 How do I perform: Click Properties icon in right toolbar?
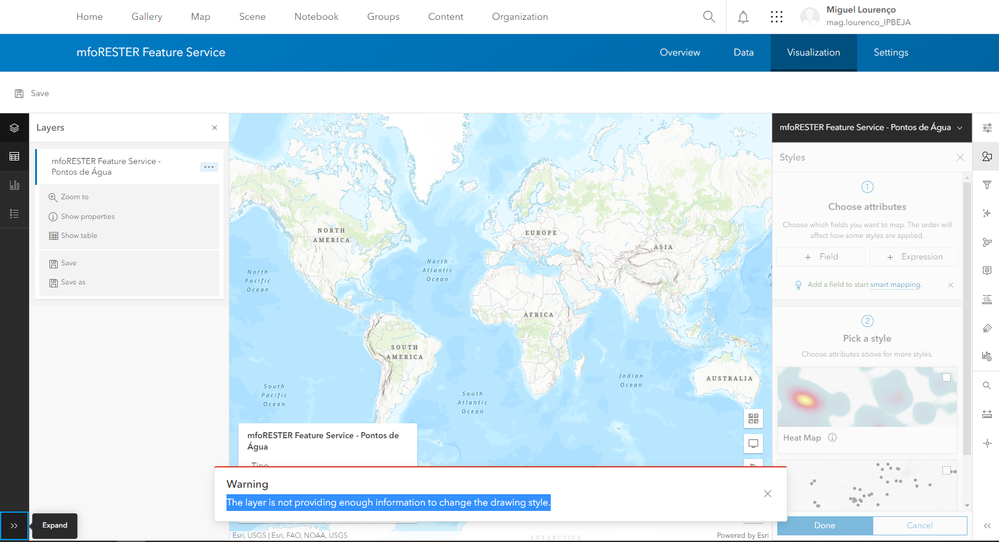(x=987, y=128)
